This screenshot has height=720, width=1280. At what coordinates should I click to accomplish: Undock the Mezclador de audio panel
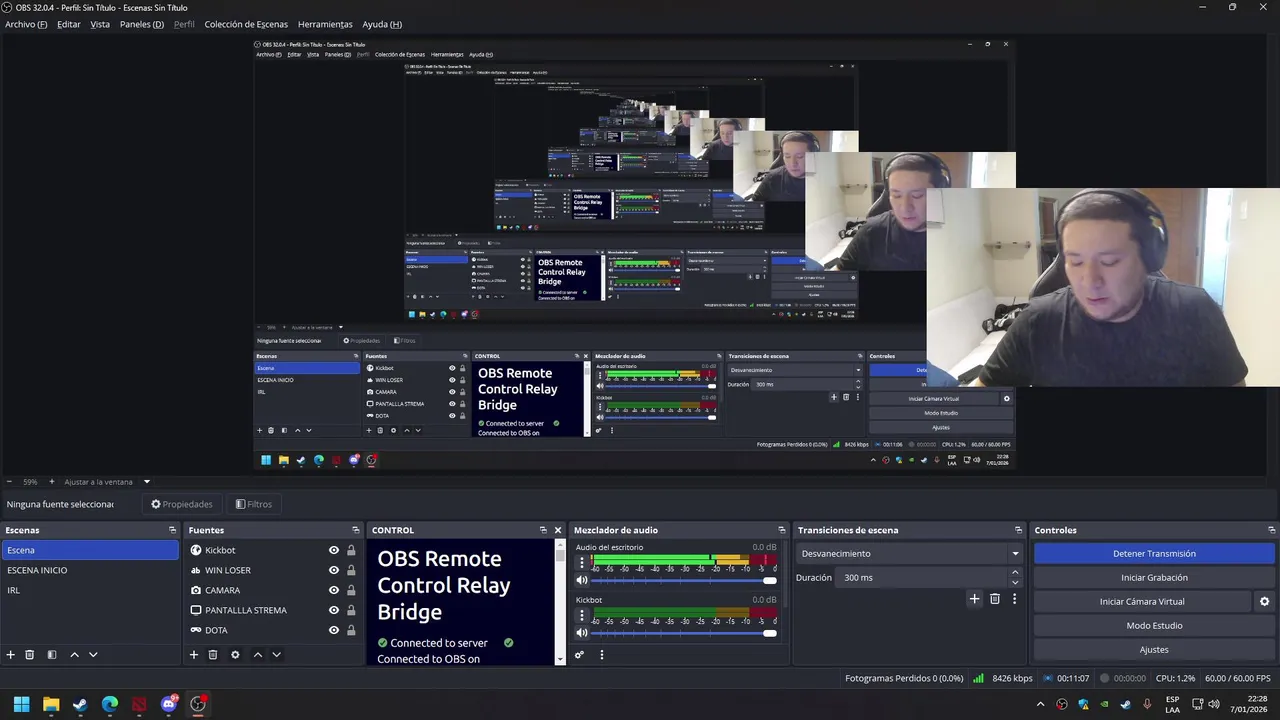782,530
